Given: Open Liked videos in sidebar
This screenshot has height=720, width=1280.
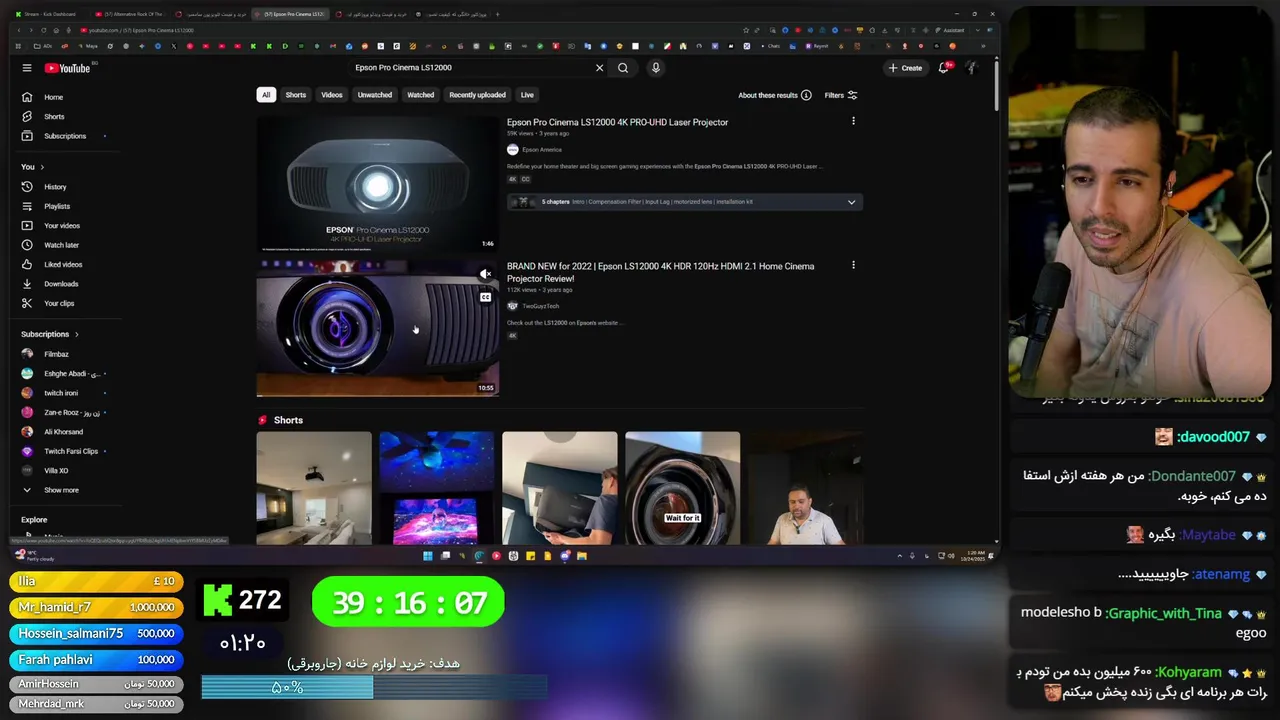Looking at the screenshot, I should point(64,265).
